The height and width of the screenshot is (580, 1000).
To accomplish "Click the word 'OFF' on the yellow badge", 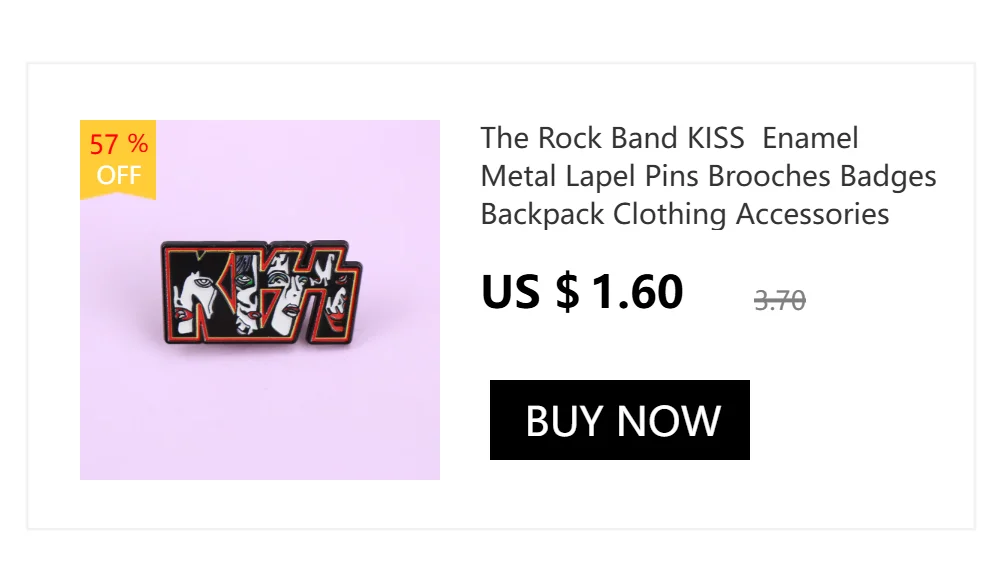I will (118, 175).
